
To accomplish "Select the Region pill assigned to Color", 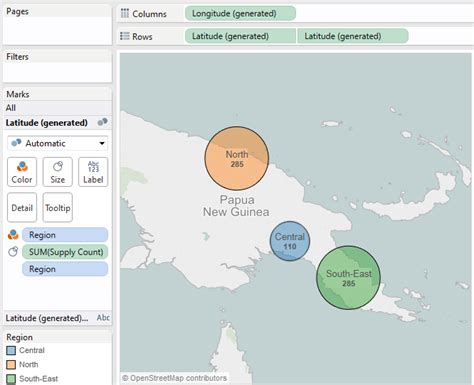I will (65, 235).
